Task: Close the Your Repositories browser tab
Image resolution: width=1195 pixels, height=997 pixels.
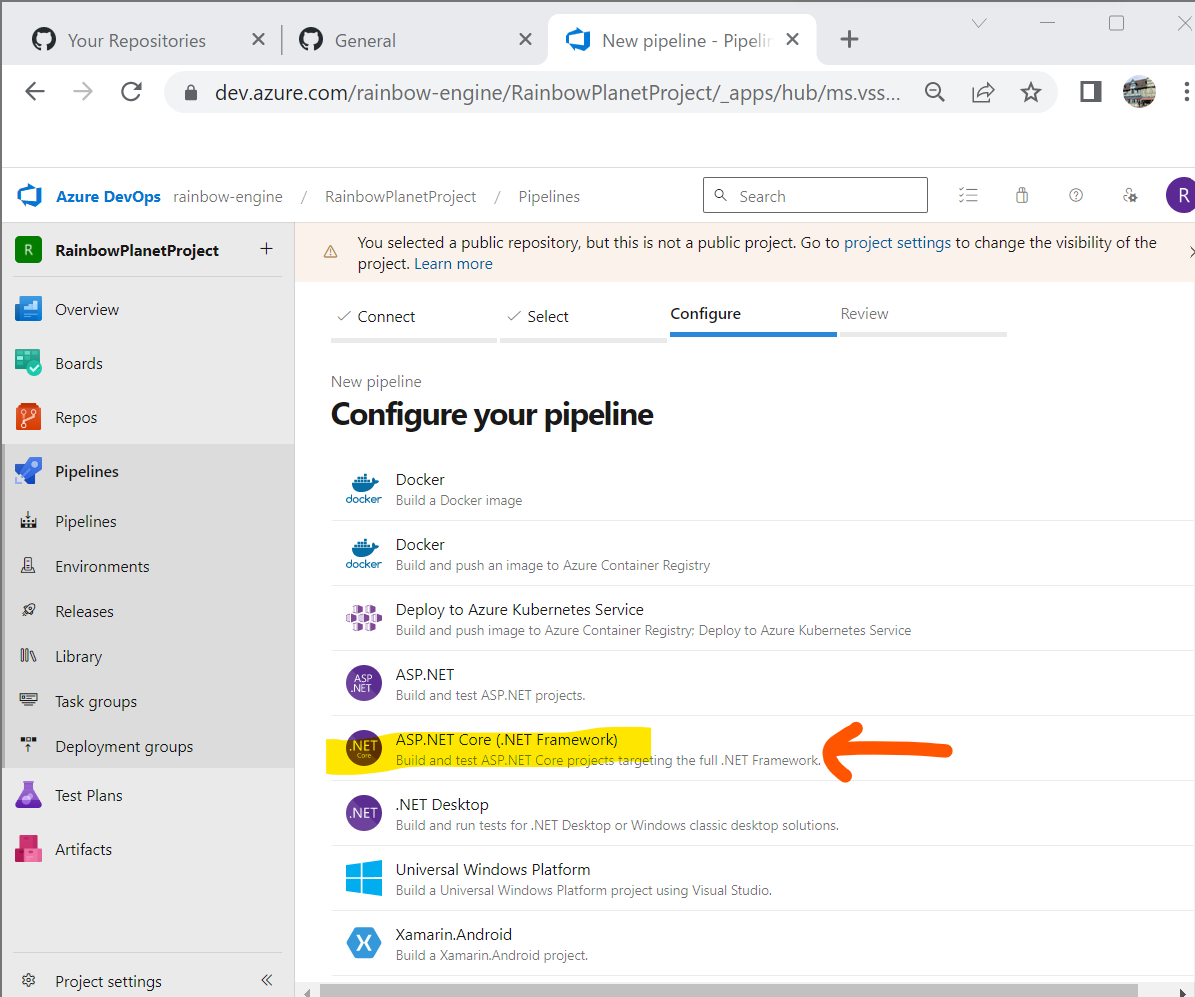Action: 258,39
